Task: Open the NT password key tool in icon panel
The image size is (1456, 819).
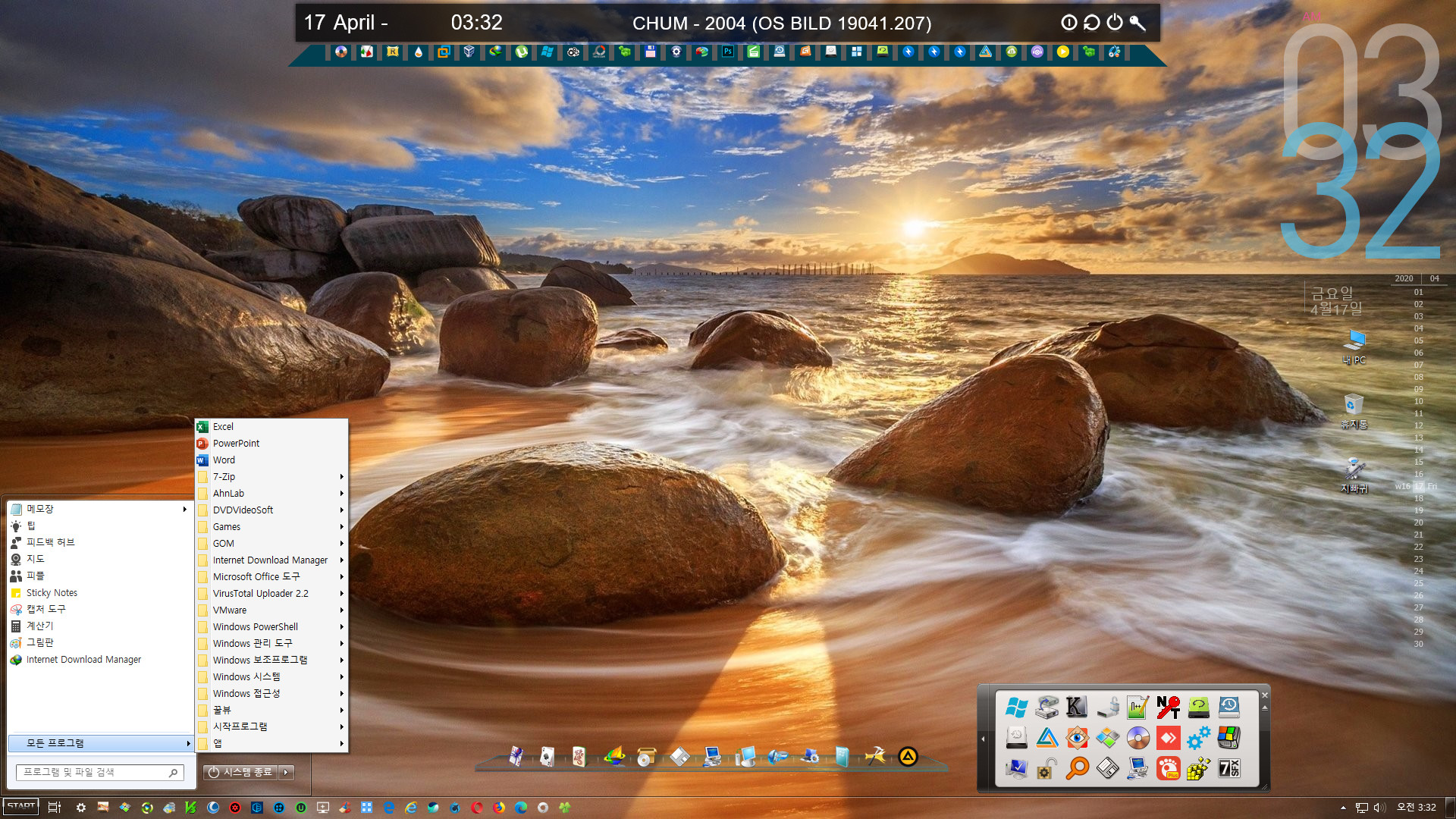Action: 1168,707
